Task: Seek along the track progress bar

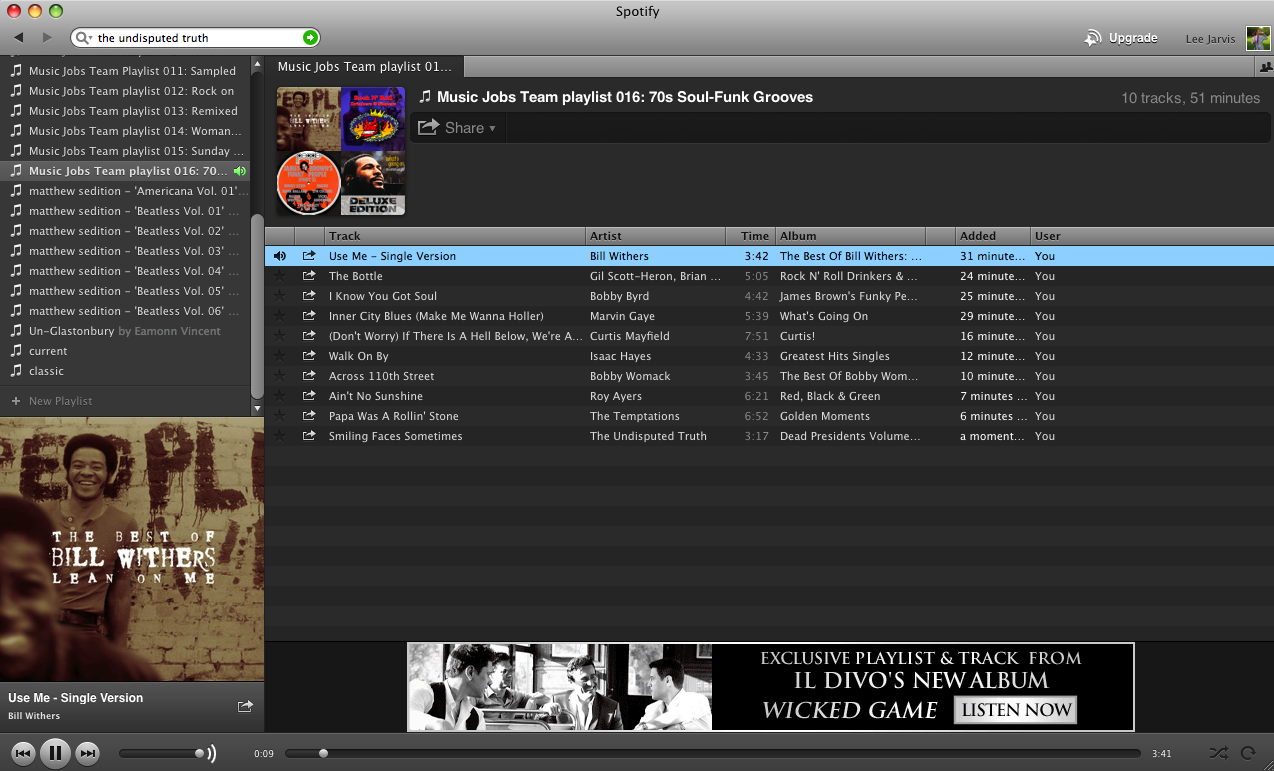Action: (x=712, y=753)
